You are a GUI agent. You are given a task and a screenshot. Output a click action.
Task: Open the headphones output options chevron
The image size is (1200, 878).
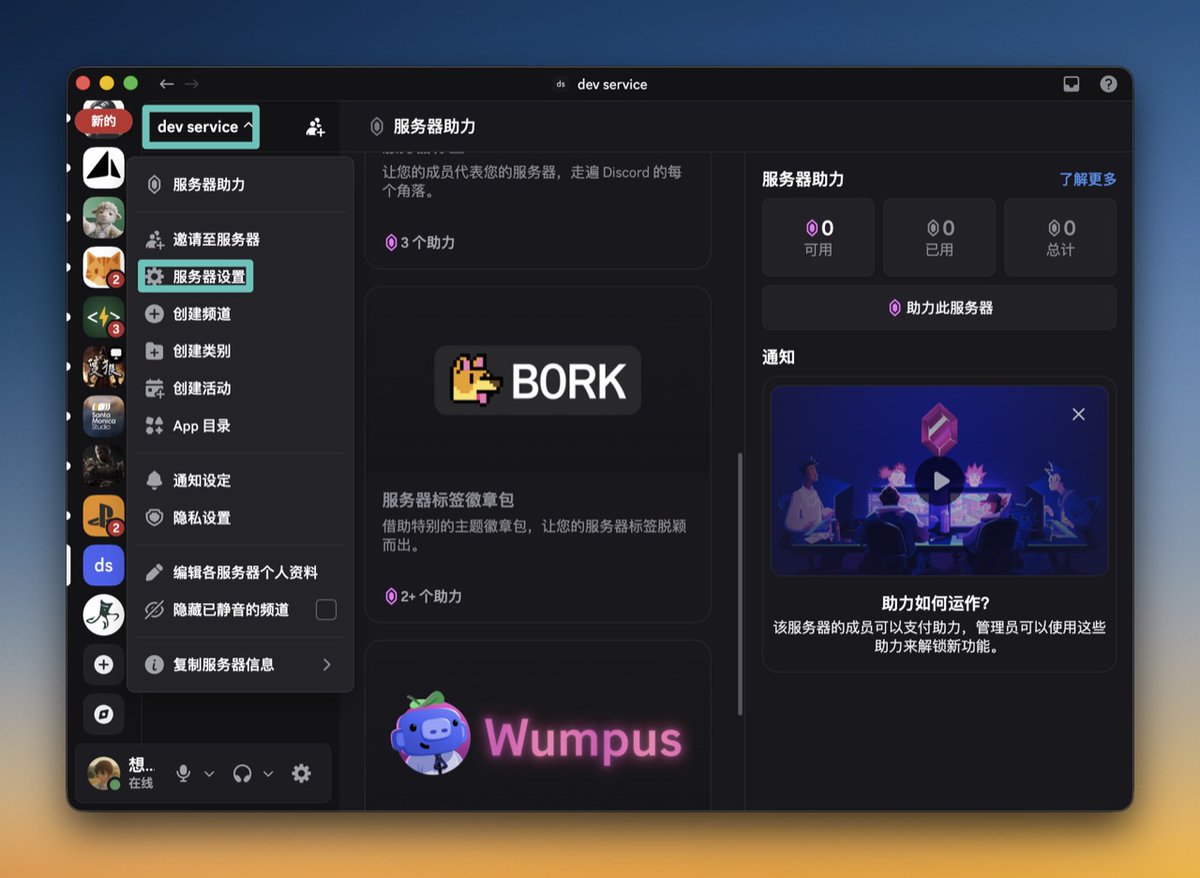tap(268, 774)
